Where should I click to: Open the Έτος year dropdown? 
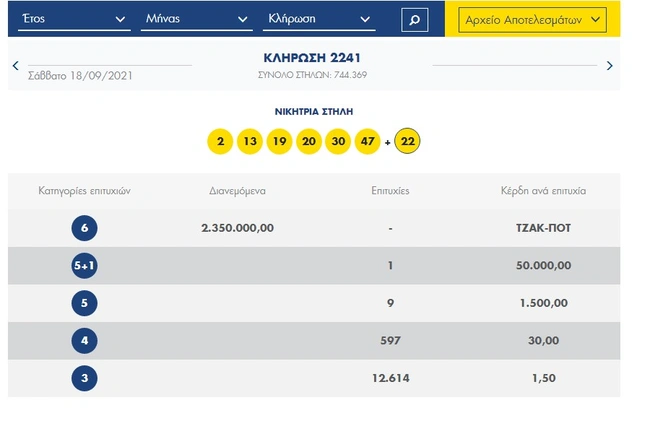click(74, 19)
